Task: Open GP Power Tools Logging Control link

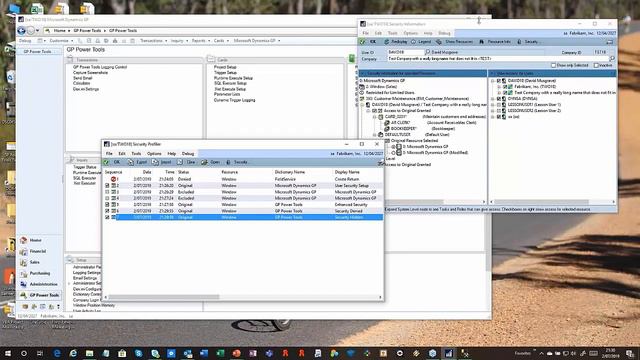Action: pyautogui.click(x=100, y=67)
